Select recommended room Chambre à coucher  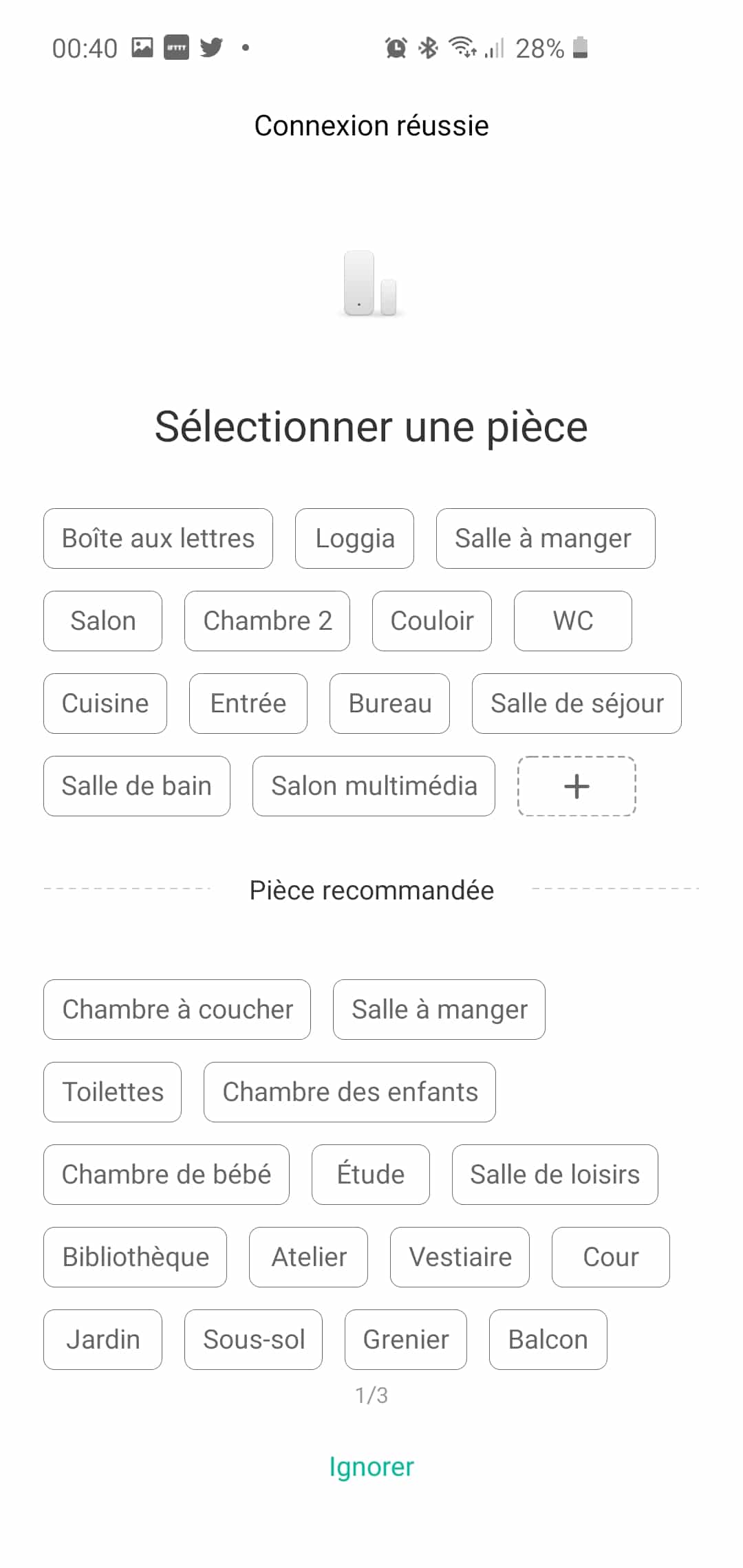tap(177, 1010)
